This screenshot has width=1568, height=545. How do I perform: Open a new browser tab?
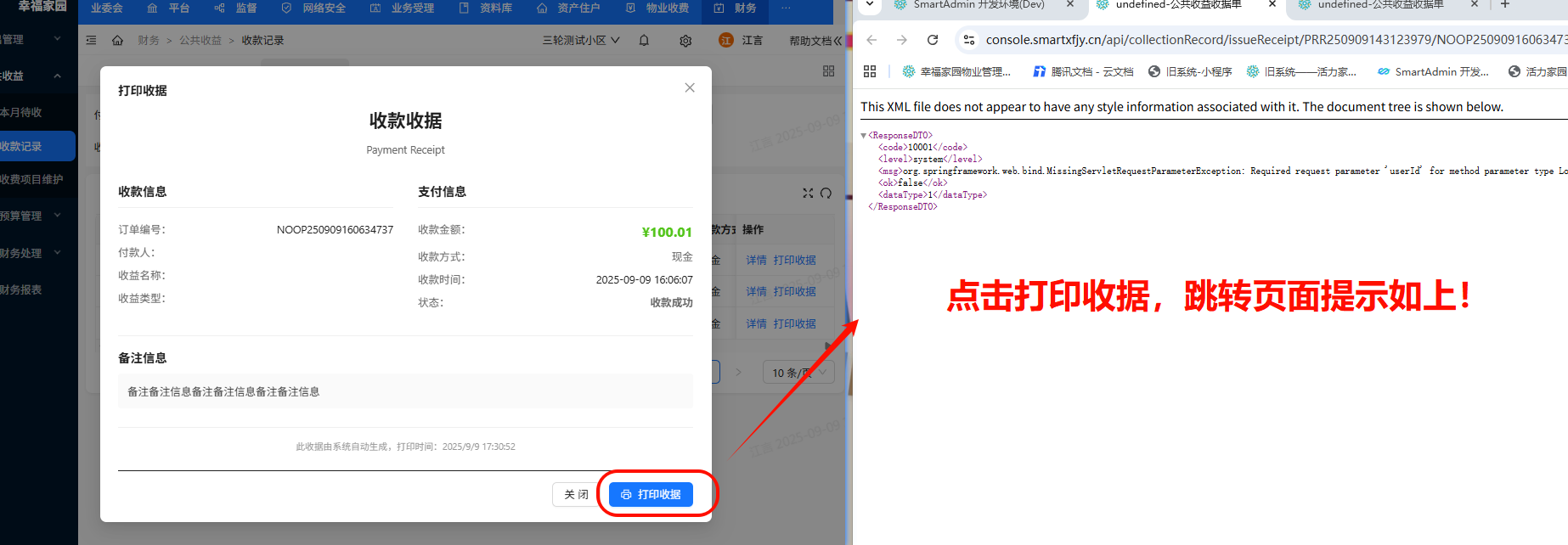click(x=1505, y=5)
